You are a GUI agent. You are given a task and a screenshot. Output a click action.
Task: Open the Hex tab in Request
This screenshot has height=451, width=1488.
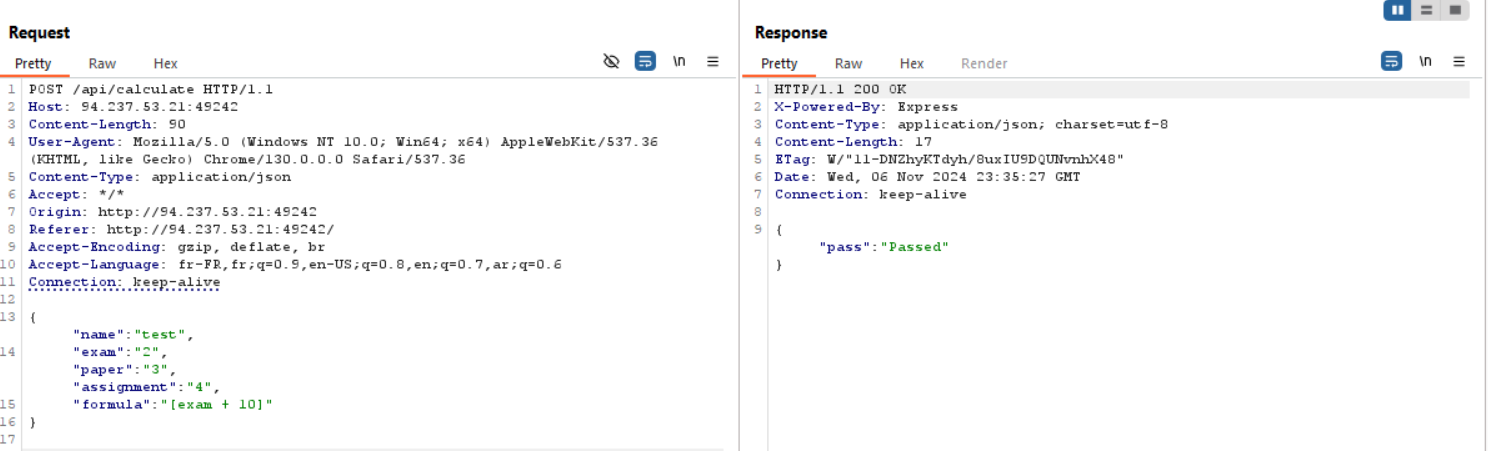[x=165, y=64]
